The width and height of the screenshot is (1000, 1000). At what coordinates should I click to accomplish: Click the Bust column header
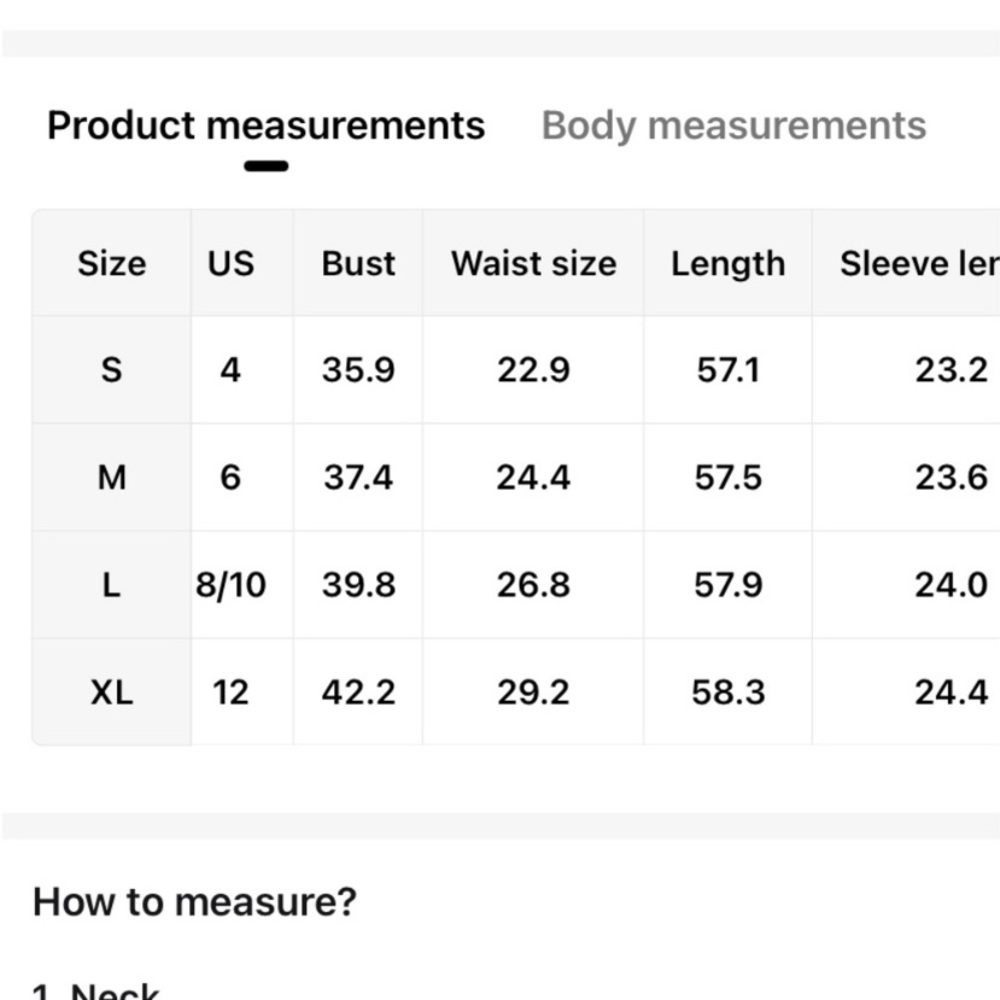tap(358, 263)
